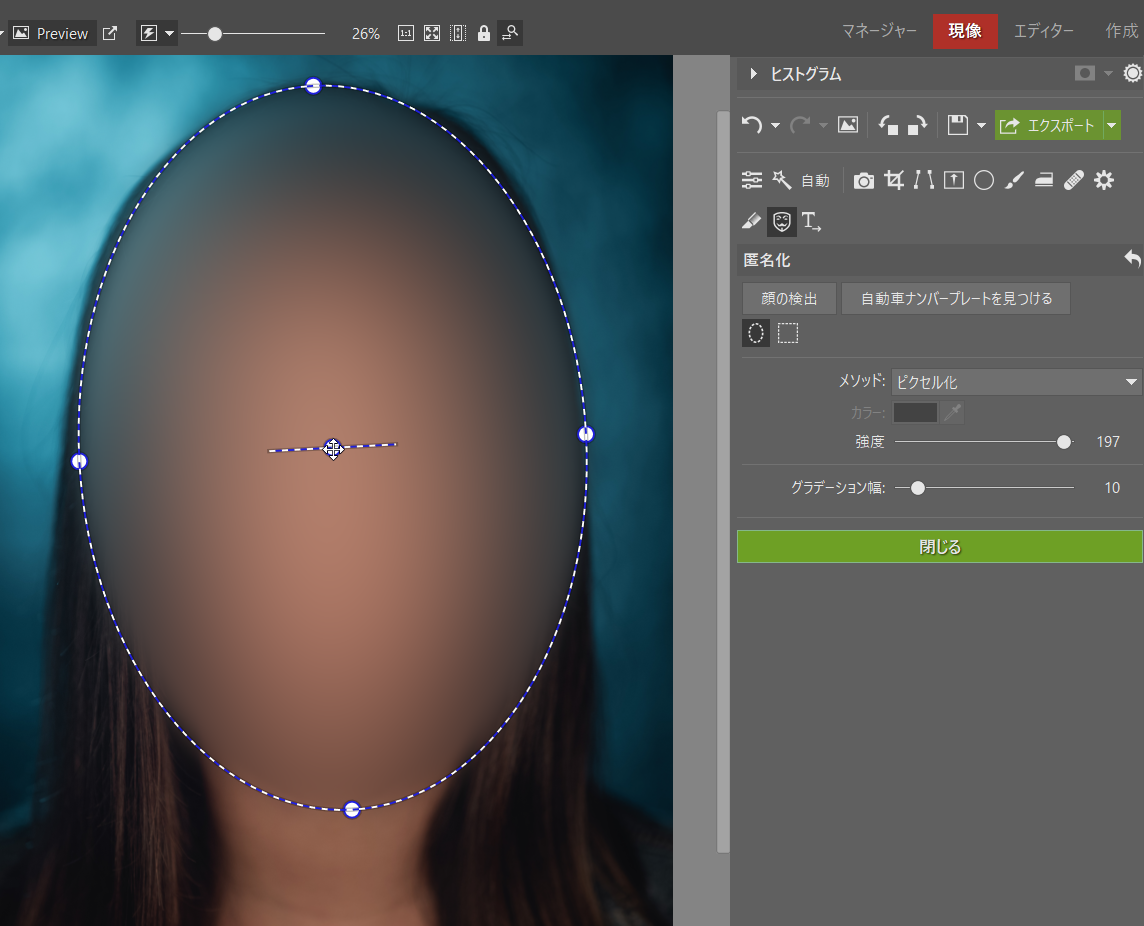Rotate the photo right

[917, 125]
